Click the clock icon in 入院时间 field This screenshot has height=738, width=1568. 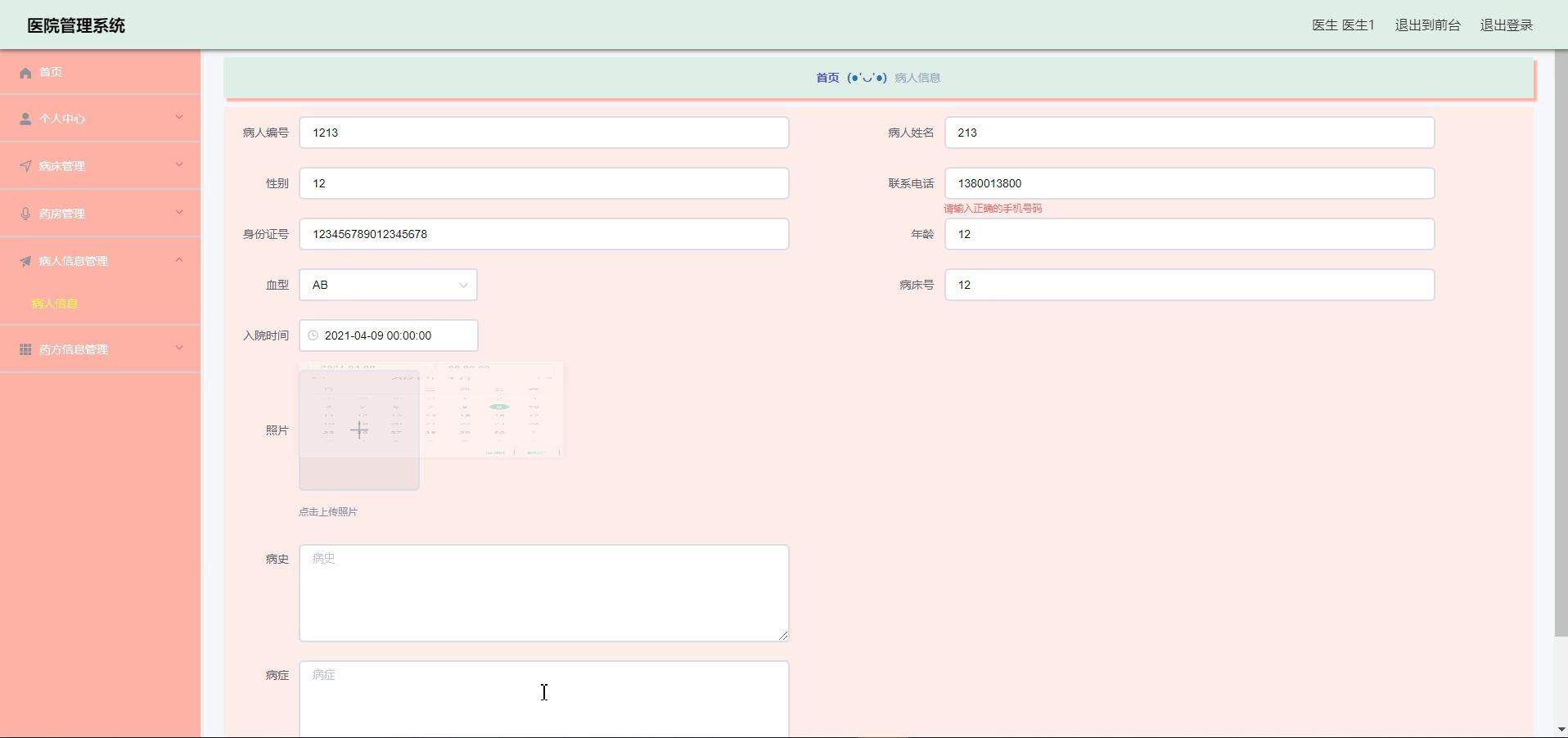[313, 335]
